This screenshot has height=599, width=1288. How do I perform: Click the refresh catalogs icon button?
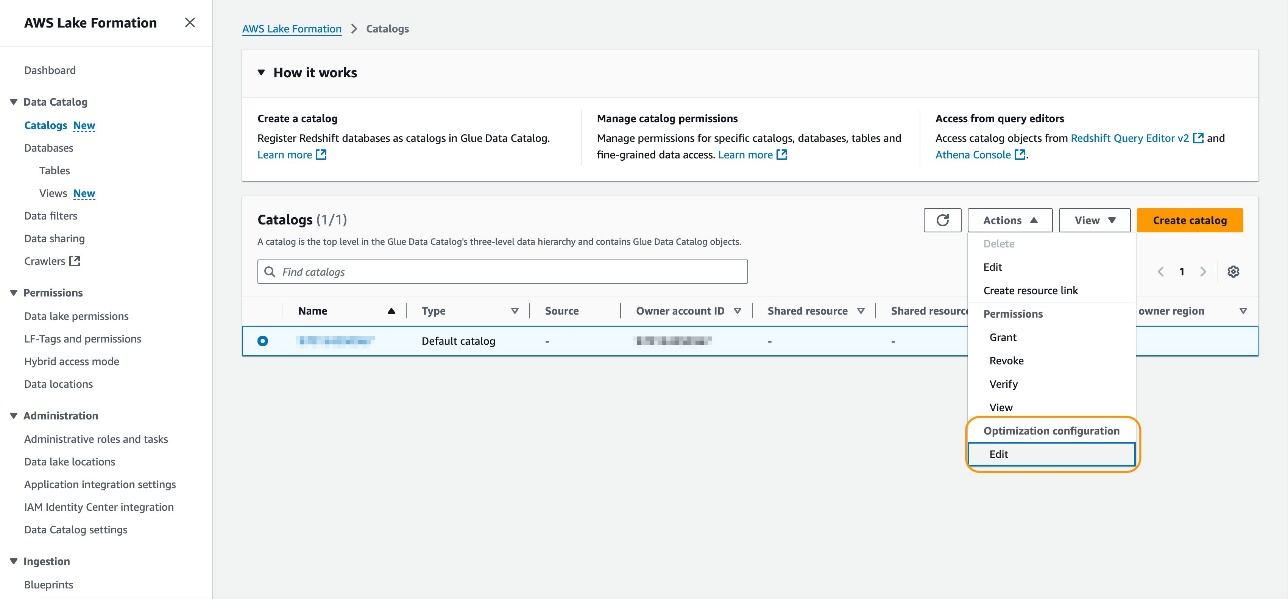pyautogui.click(x=942, y=220)
